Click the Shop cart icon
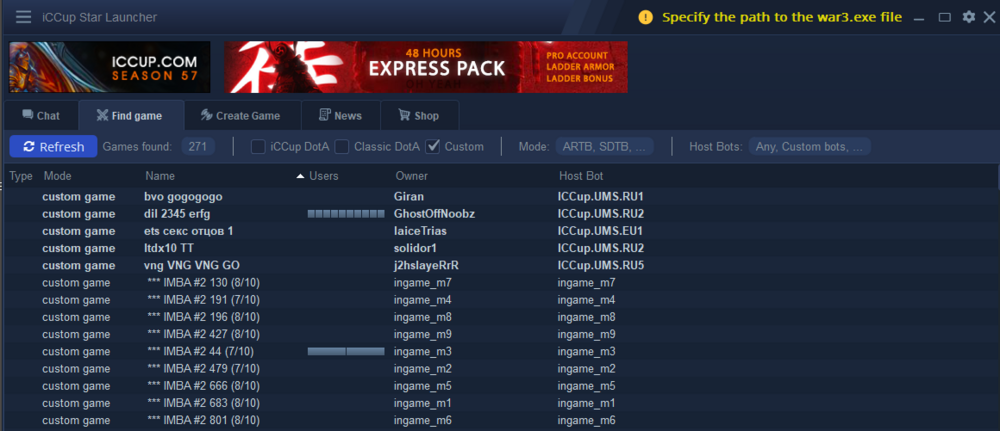Viewport: 1000px width, 431px height. [x=403, y=116]
